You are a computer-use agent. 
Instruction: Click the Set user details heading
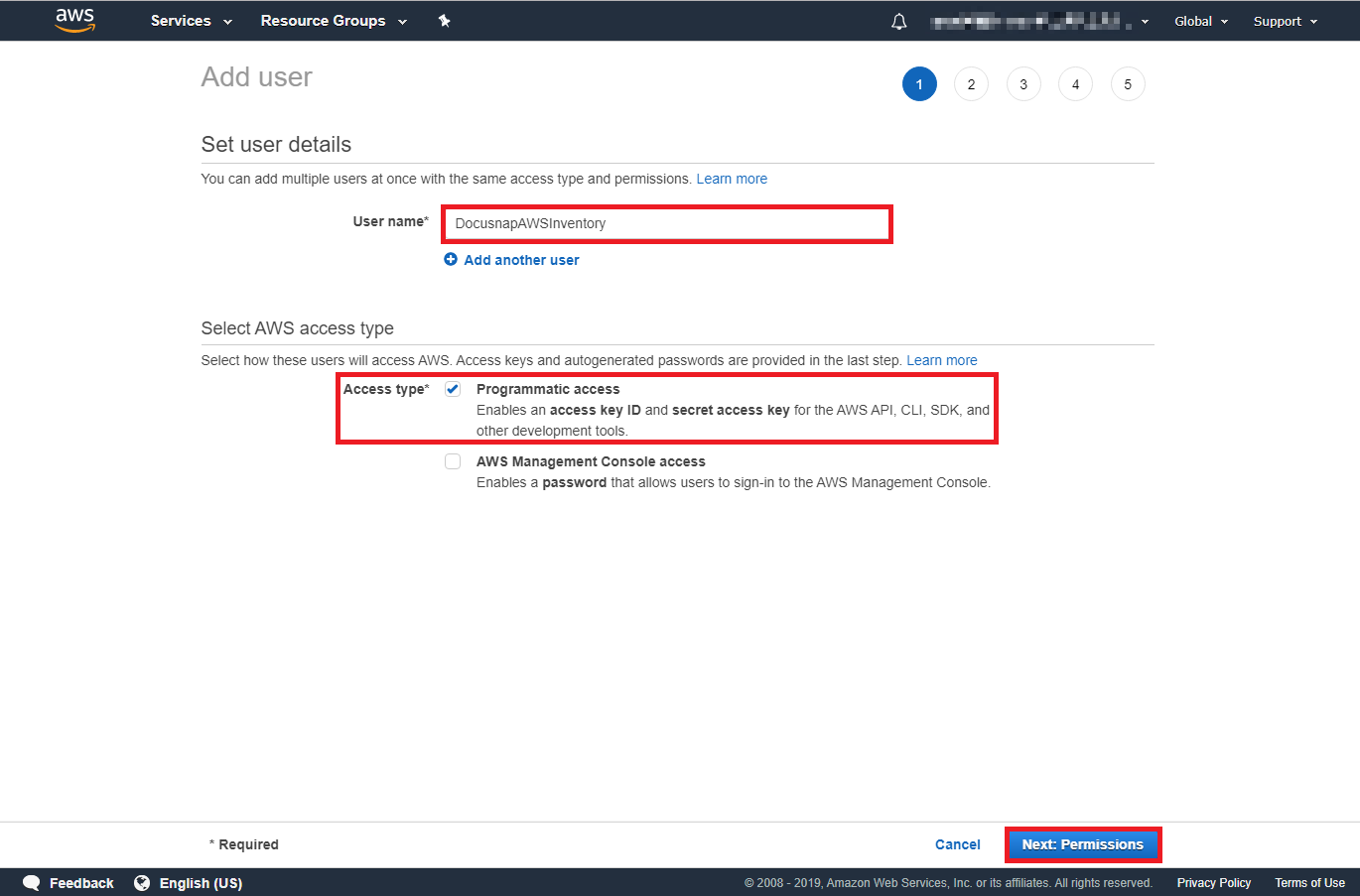tap(276, 145)
